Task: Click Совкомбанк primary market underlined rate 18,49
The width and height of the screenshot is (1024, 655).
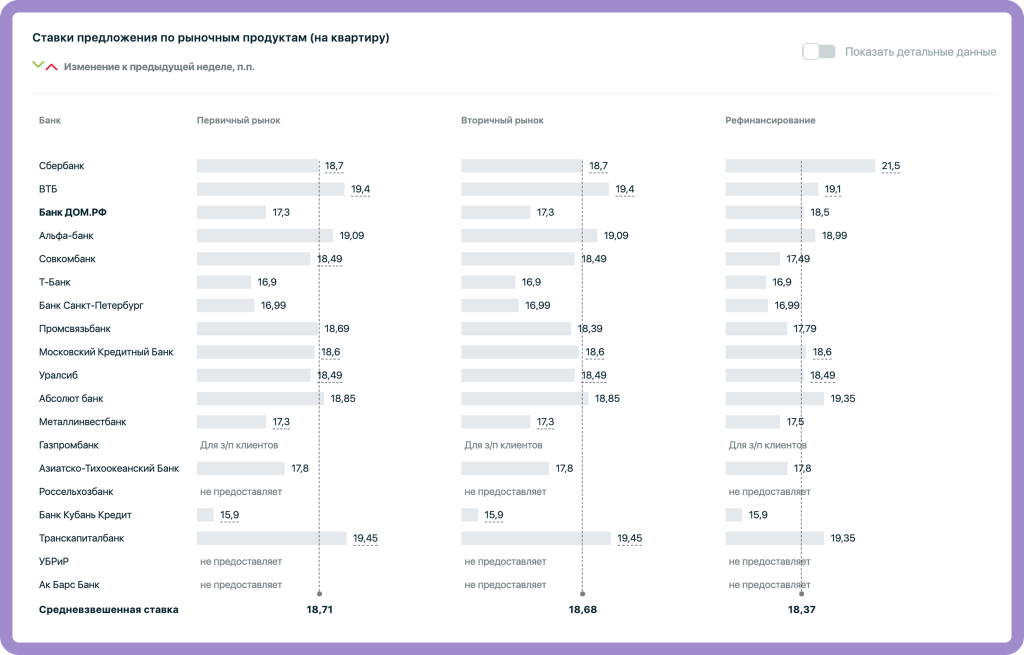Action: pos(329,259)
